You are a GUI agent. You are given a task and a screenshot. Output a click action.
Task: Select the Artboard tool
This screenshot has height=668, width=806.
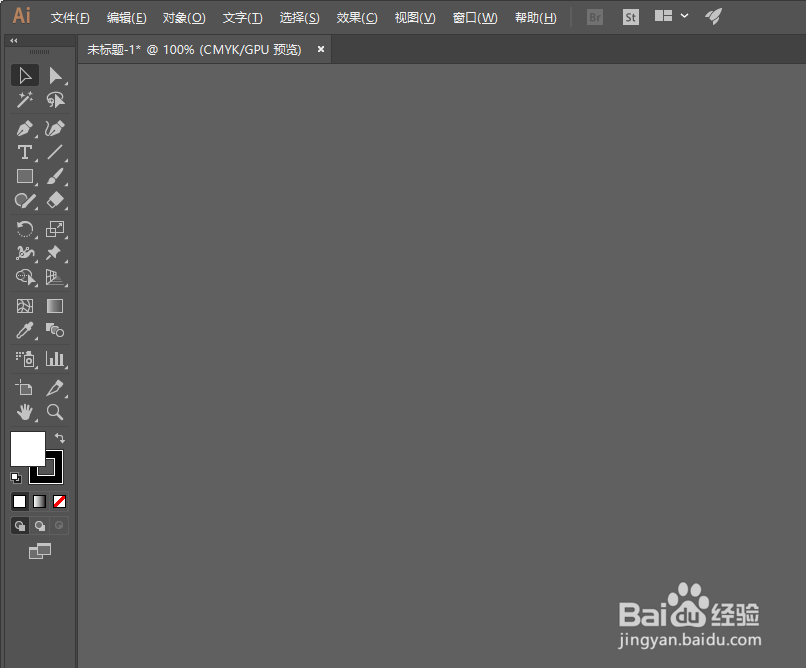point(25,388)
